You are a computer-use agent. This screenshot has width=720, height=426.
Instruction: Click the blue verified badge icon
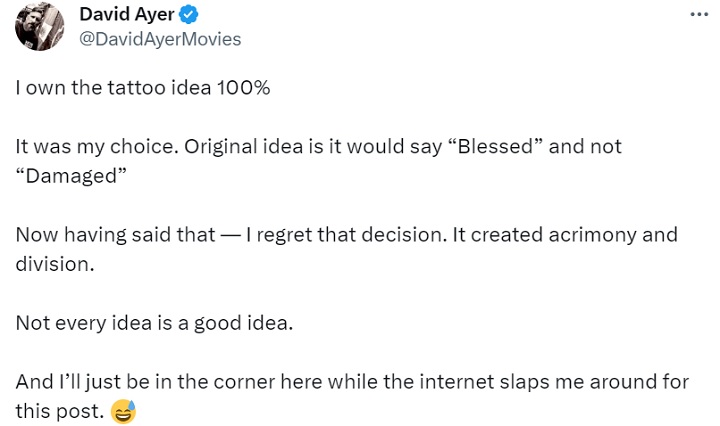189,15
